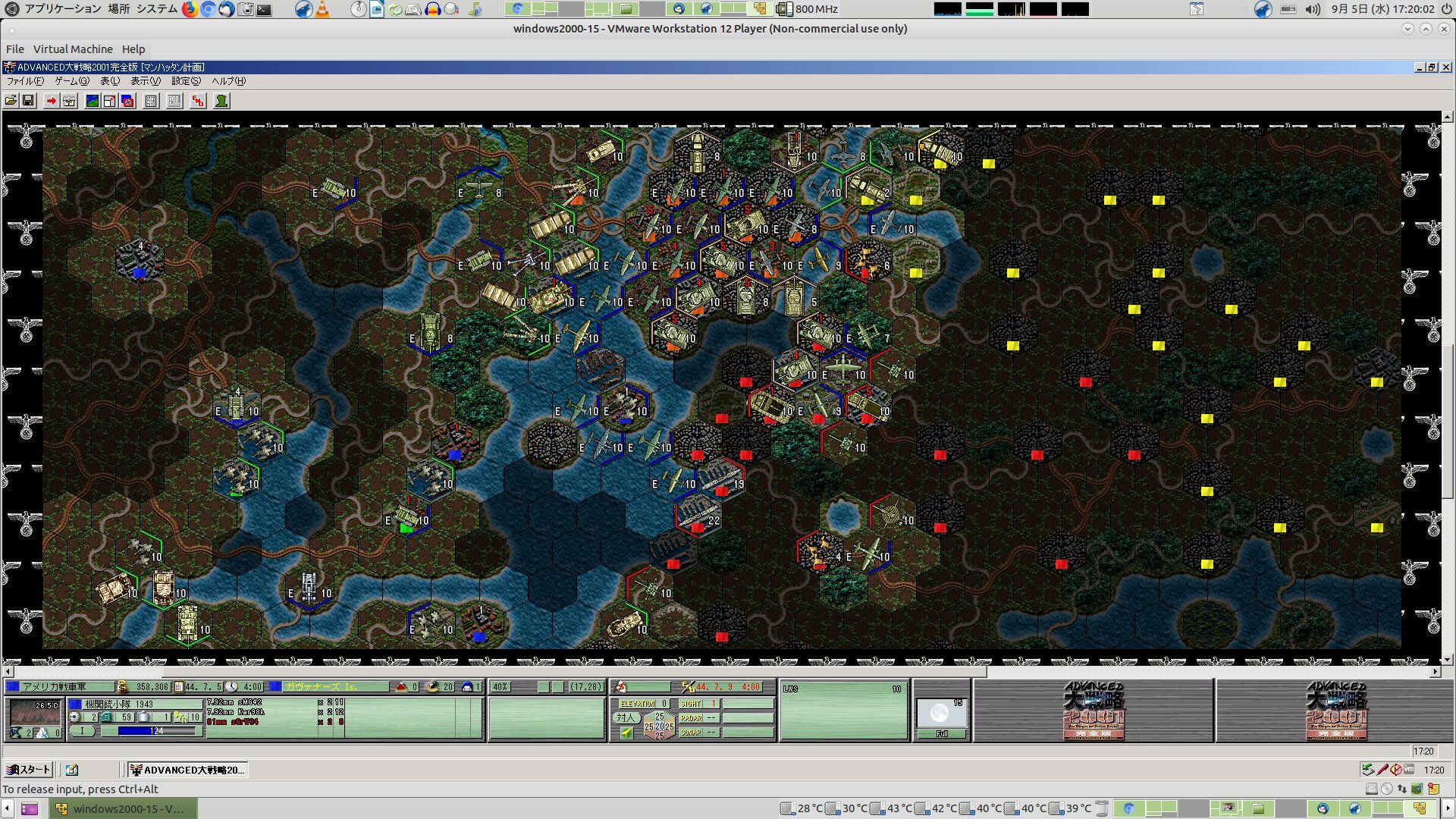The width and height of the screenshot is (1456, 819).
Task: Select the ADVANCED大戦略 taskbar button
Action: pyautogui.click(x=187, y=770)
